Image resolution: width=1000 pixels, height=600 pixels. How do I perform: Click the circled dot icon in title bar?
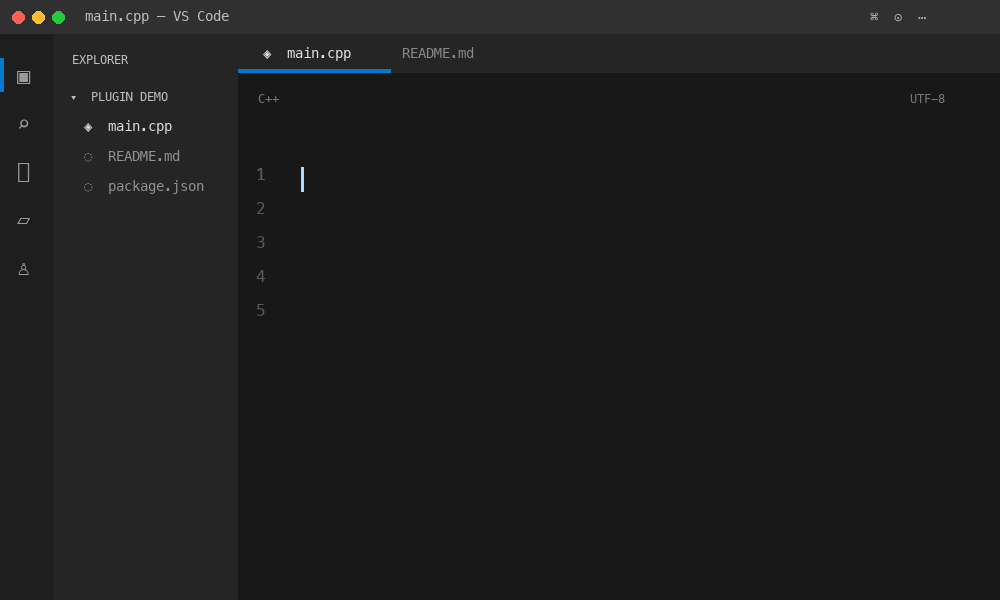[898, 17]
